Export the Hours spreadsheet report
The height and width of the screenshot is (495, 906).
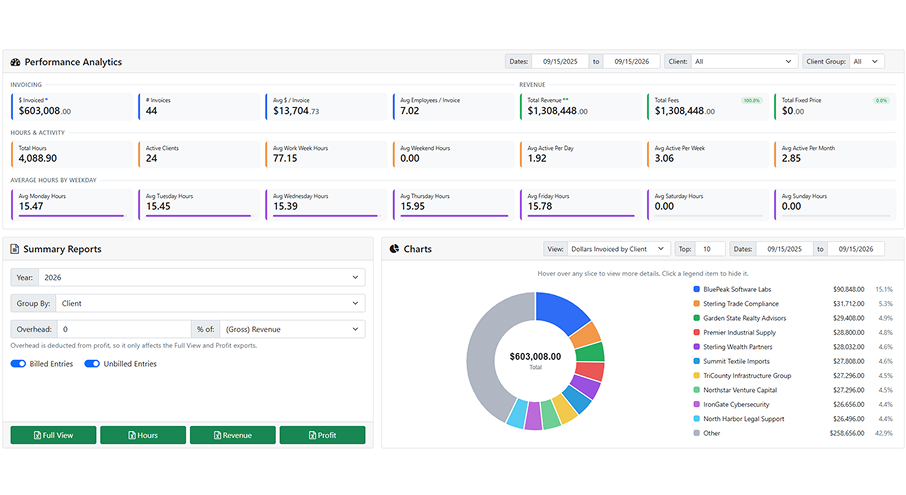(x=143, y=435)
